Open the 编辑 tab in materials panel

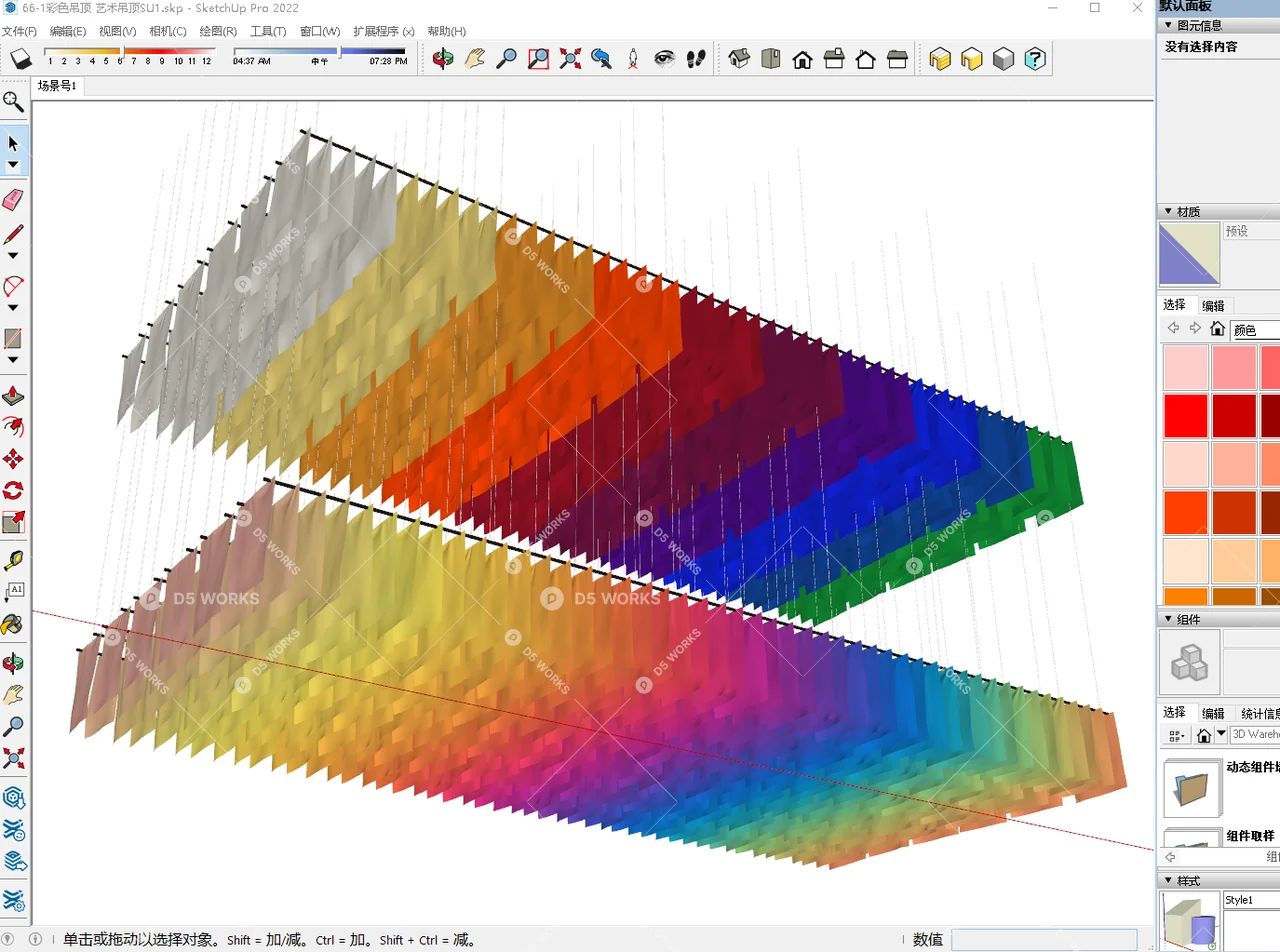tap(1212, 306)
